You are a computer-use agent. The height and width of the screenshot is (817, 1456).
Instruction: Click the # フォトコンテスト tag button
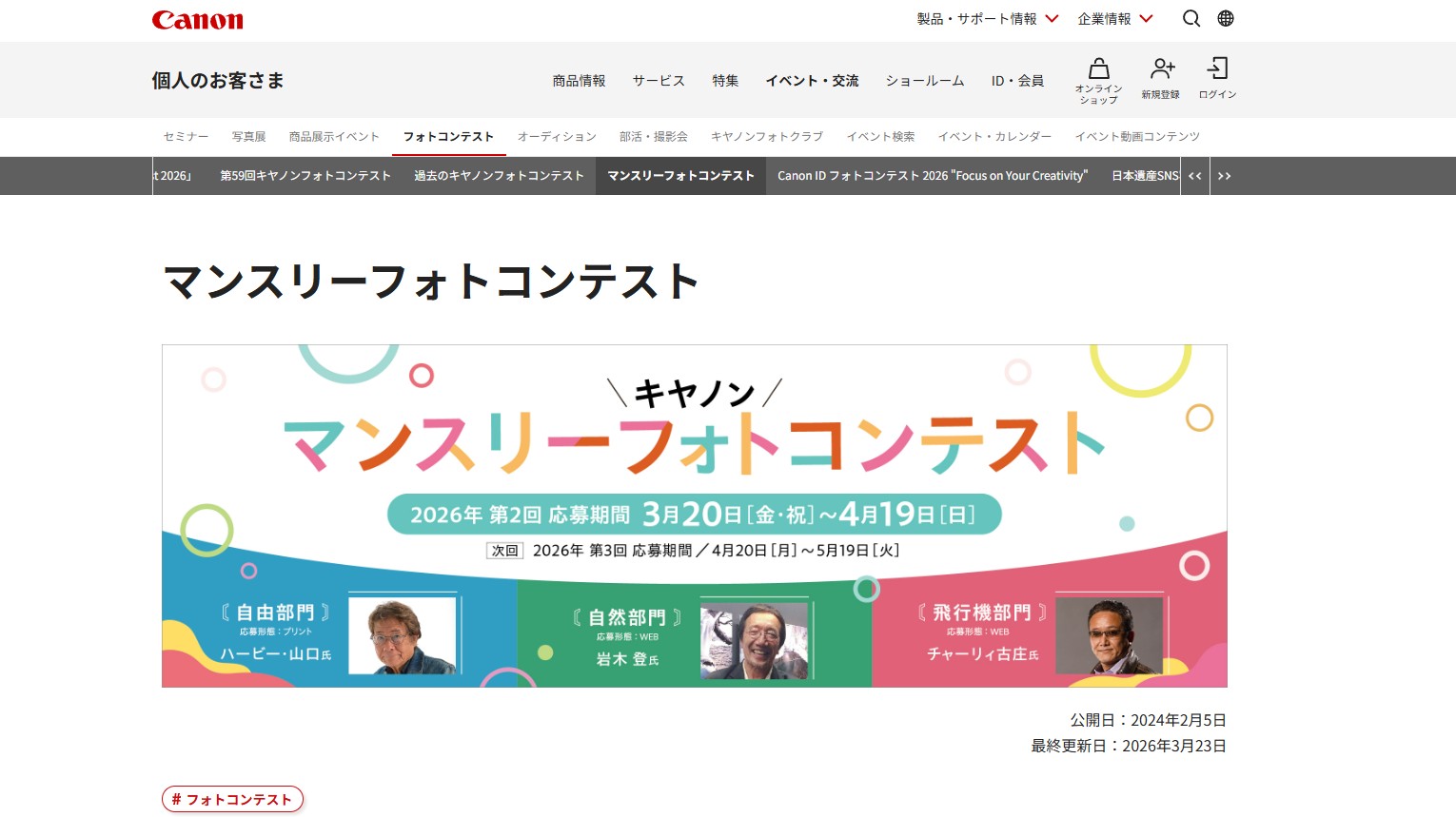(x=232, y=799)
